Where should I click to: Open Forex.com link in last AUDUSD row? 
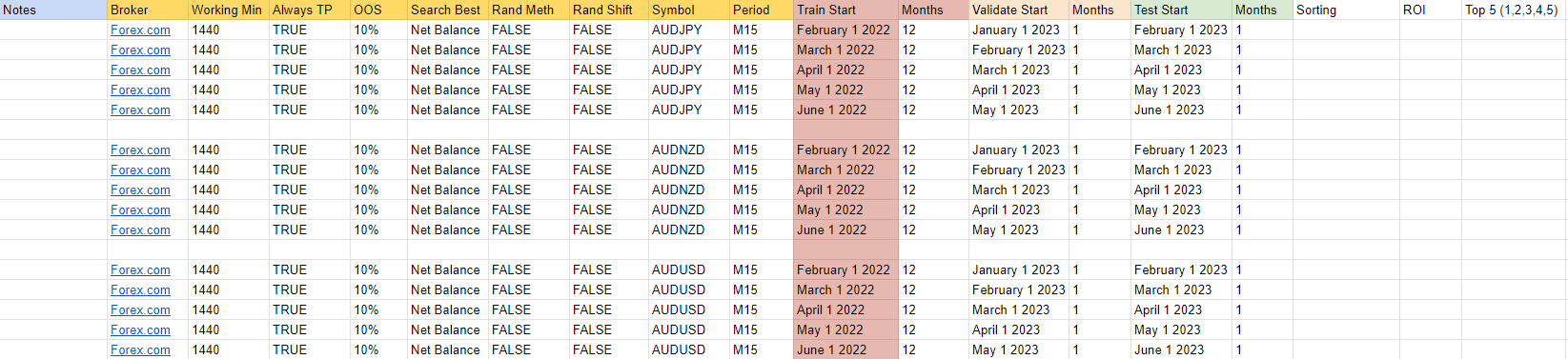click(140, 349)
